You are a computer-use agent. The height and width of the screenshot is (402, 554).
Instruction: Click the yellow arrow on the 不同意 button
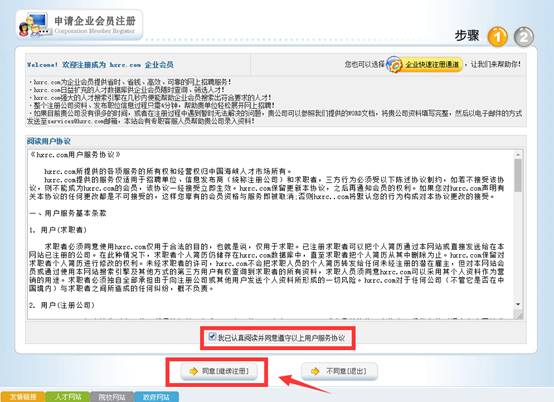315,371
